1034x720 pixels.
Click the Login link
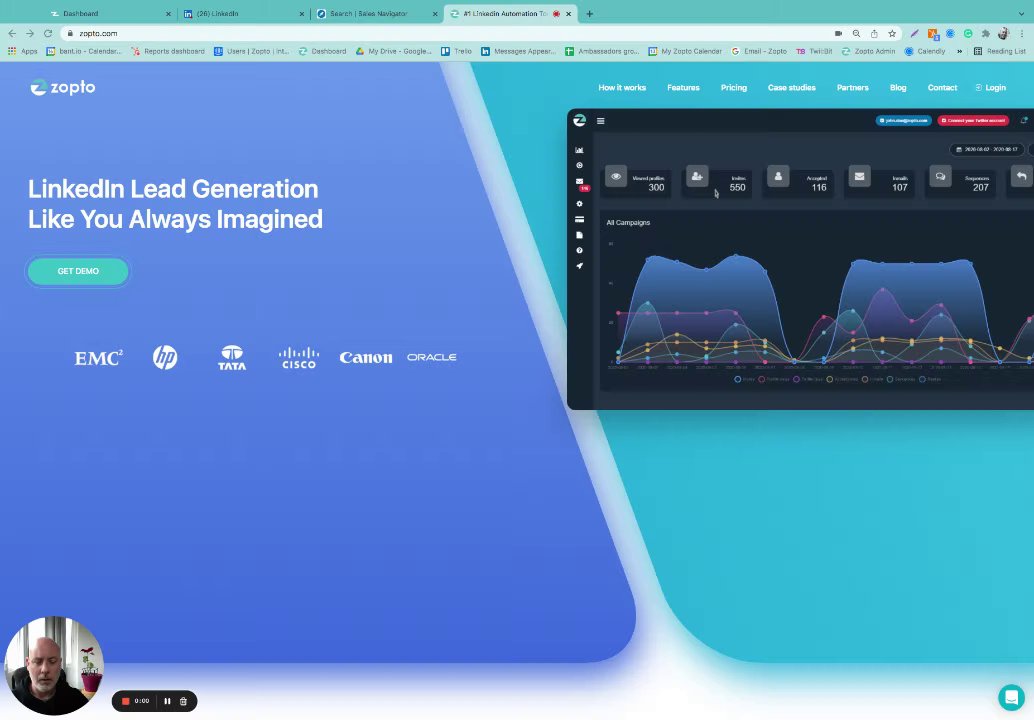[990, 87]
